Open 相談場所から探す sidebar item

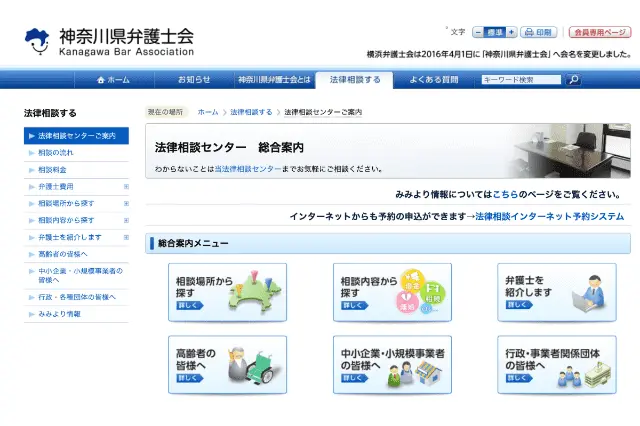[x=66, y=203]
